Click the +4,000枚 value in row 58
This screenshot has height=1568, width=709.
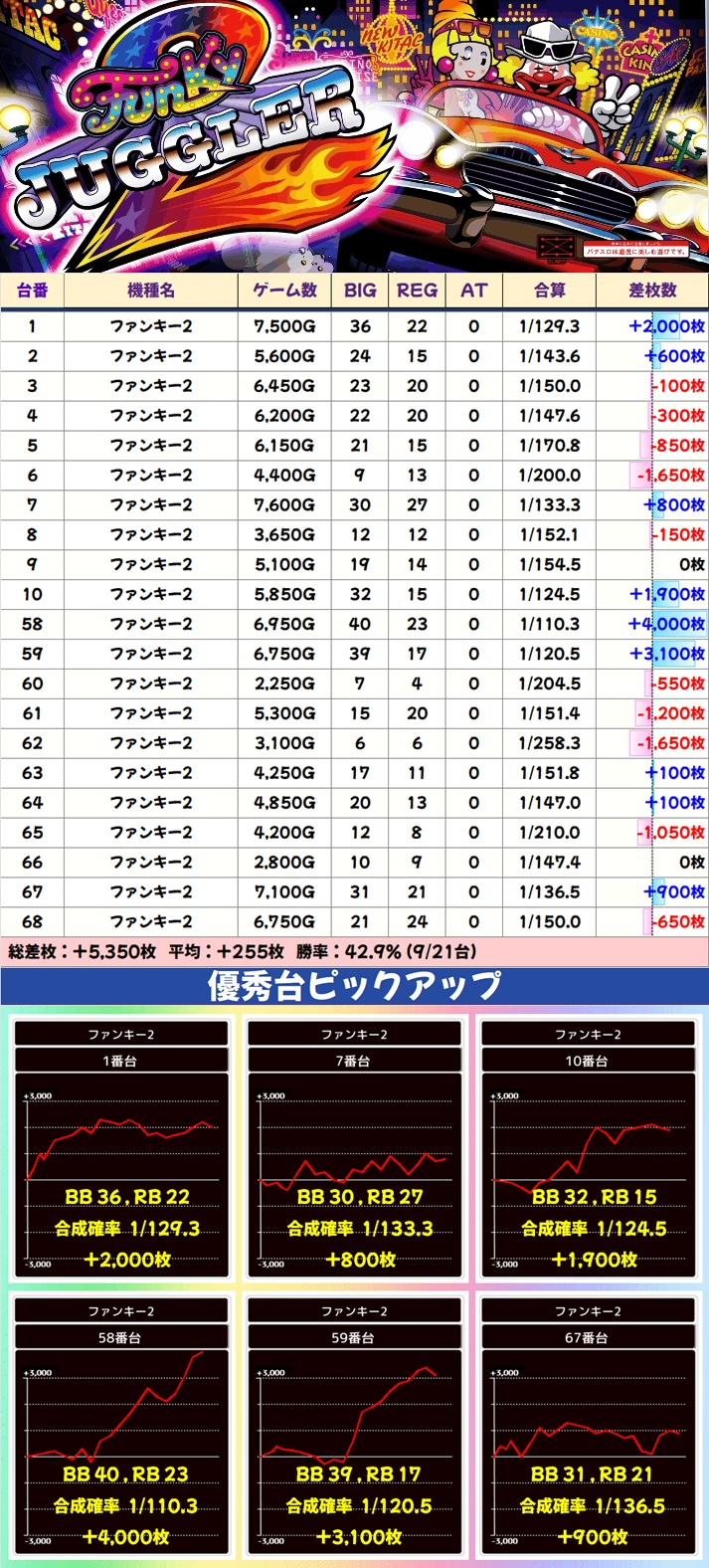666,624
